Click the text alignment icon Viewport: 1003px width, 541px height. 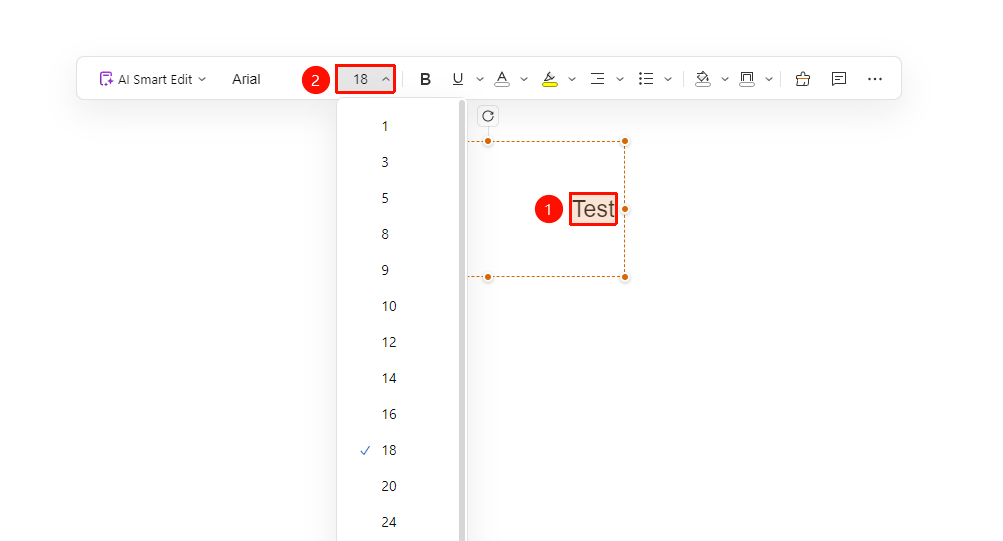[x=597, y=79]
